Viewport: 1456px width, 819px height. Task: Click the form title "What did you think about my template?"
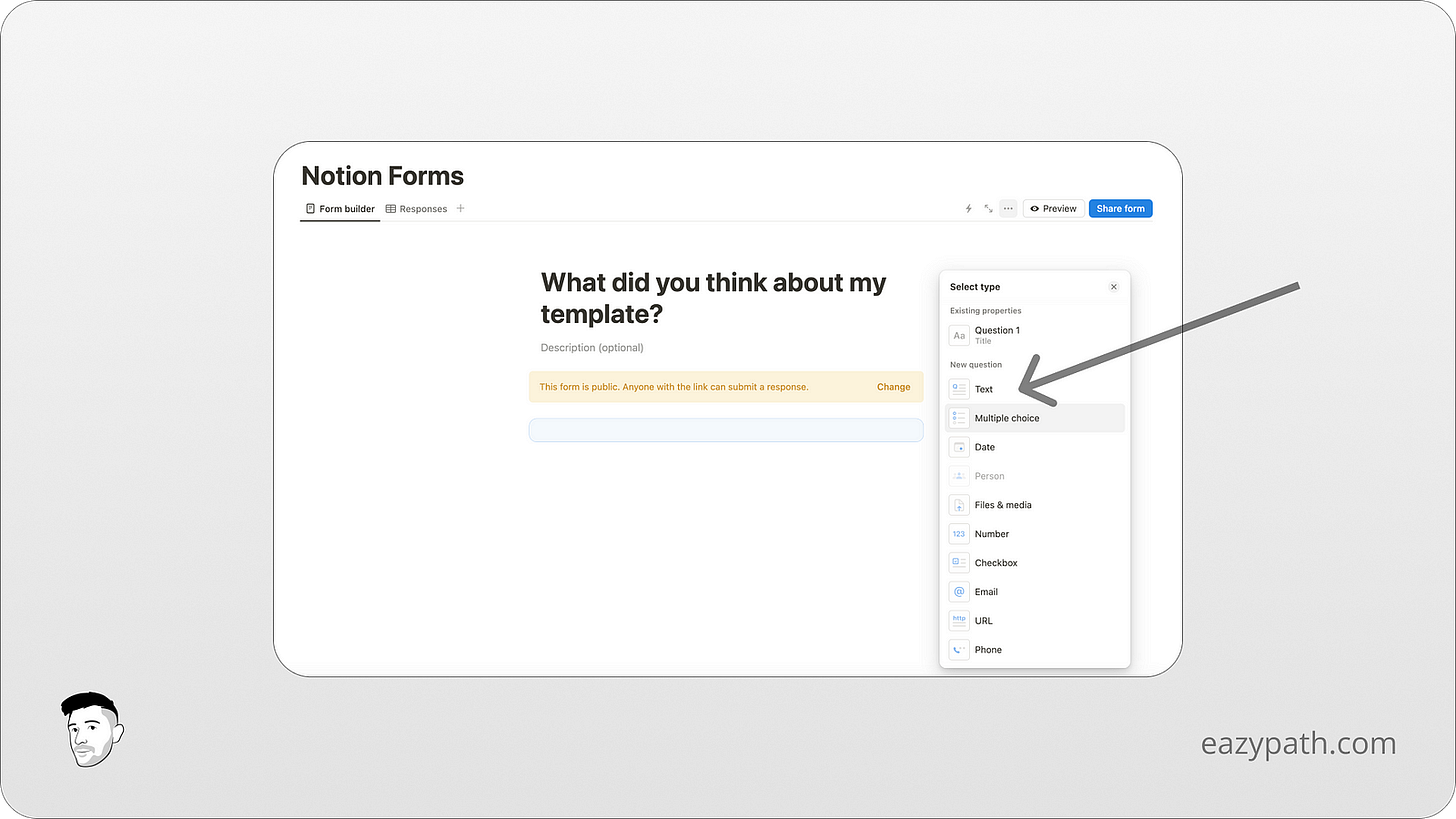[713, 298]
